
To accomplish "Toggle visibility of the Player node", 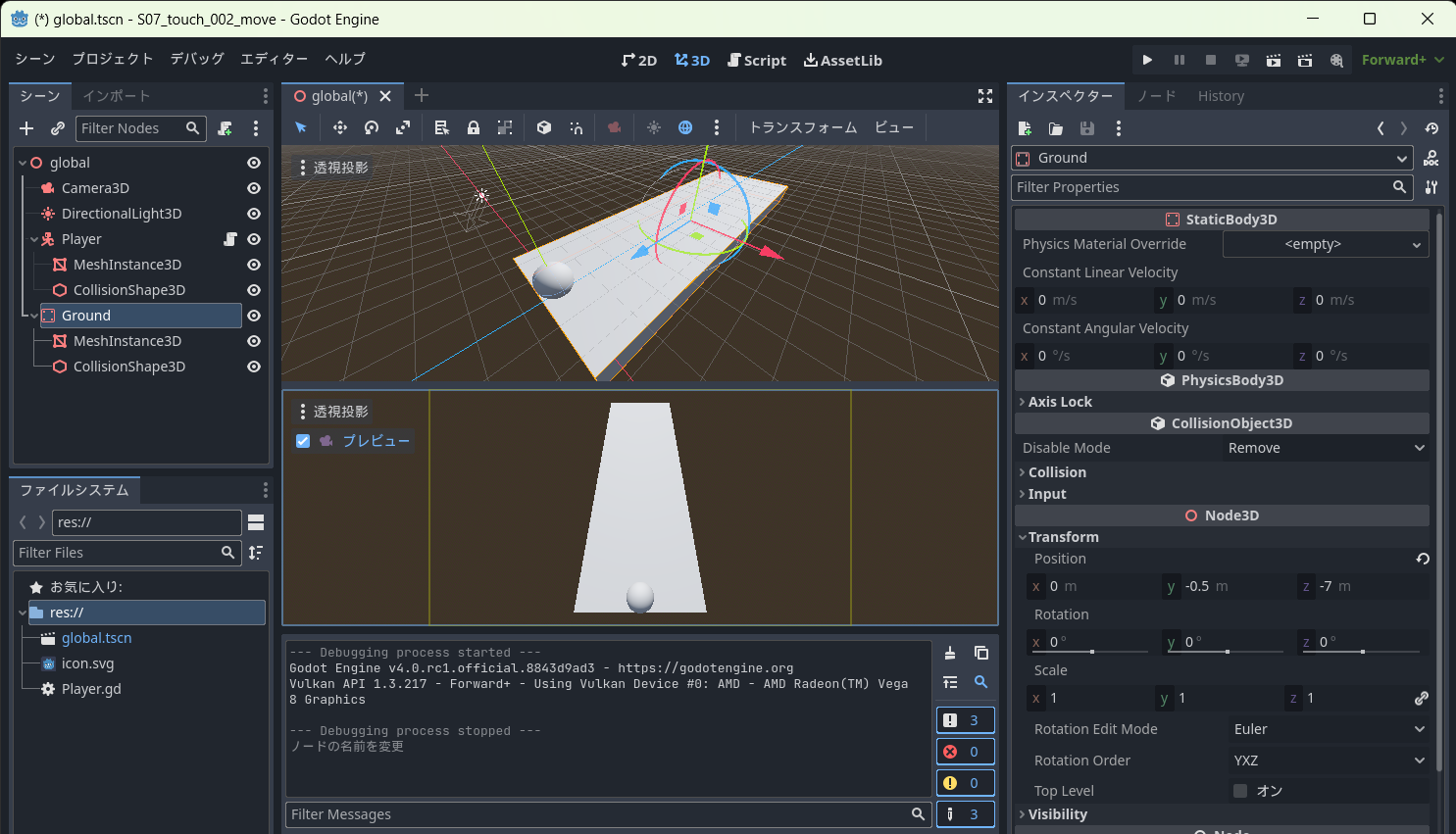I will tap(253, 238).
